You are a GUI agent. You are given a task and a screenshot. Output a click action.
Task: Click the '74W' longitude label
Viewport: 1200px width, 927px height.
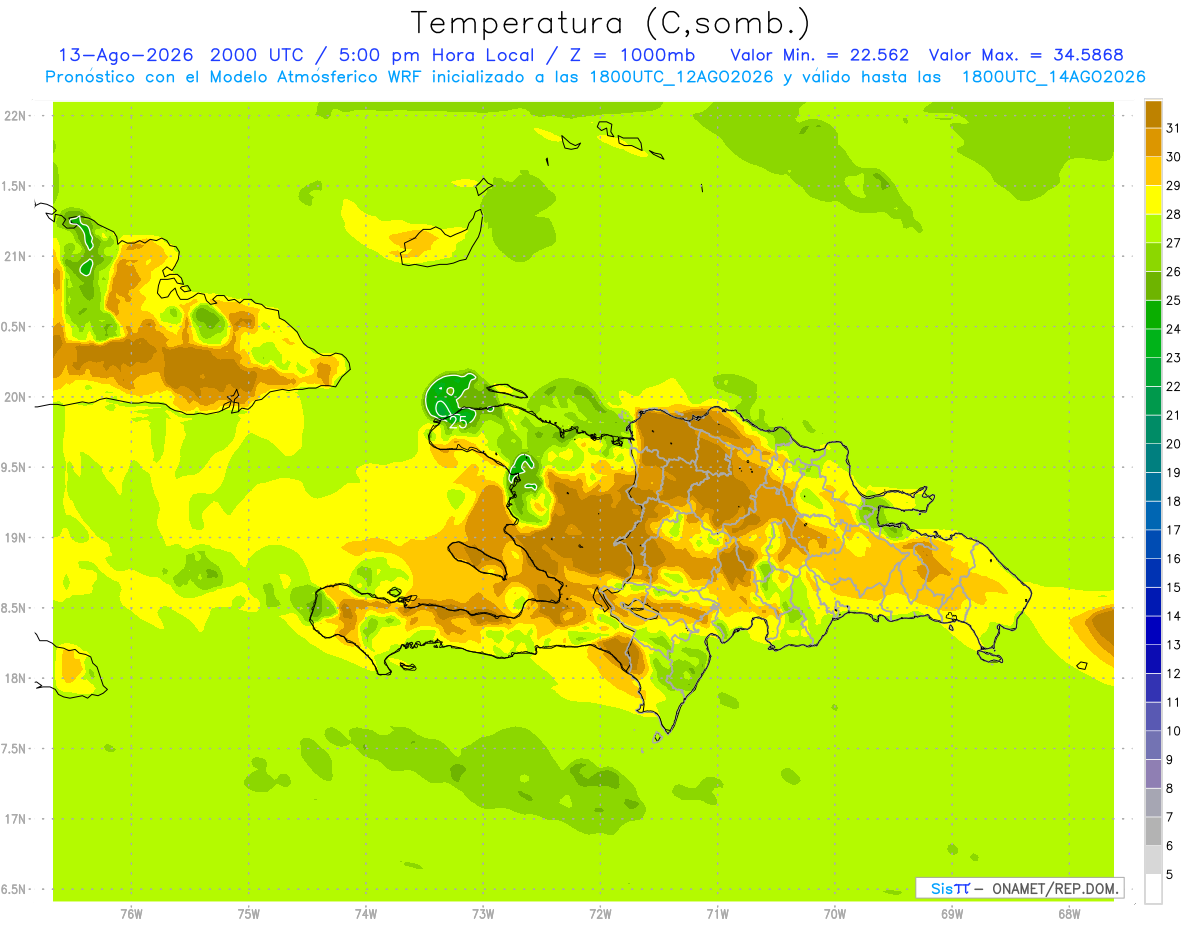click(366, 914)
